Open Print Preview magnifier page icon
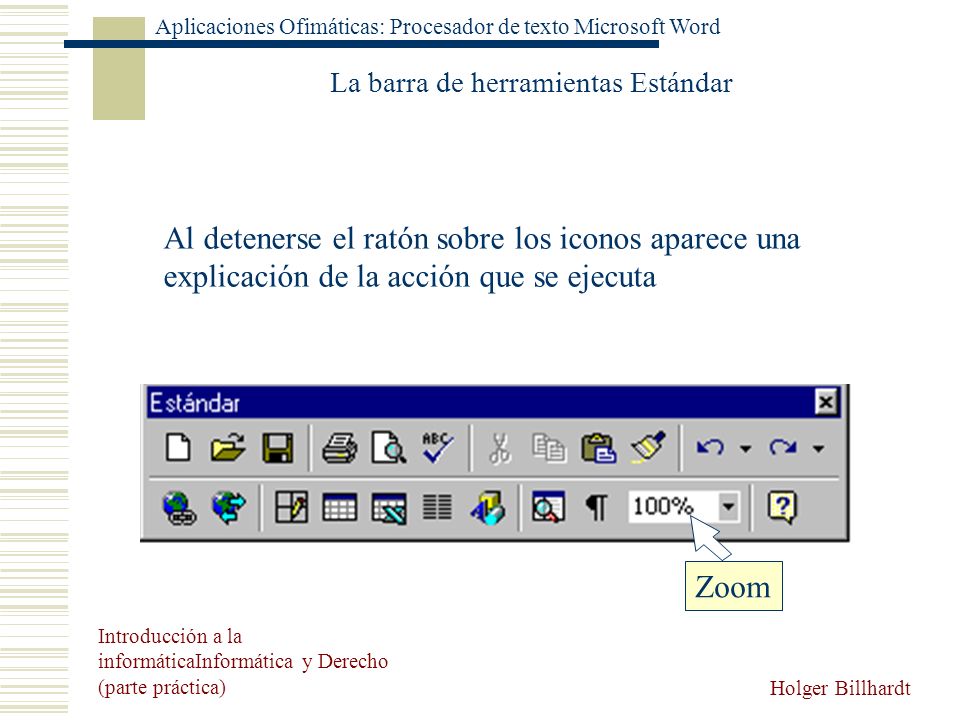Screen dimensions: 960x720 click(x=389, y=448)
